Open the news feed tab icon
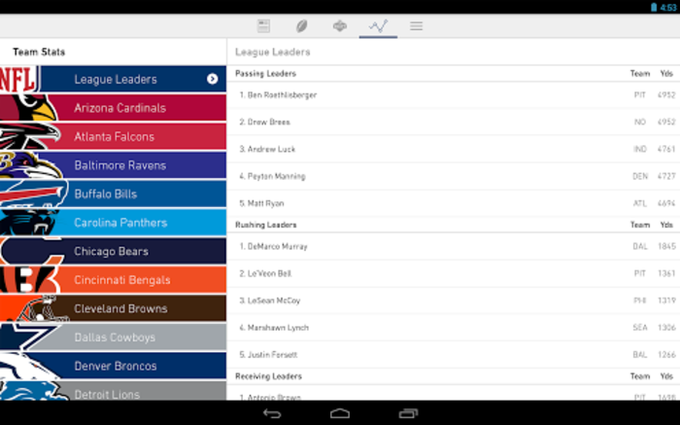This screenshot has height=425, width=680. (264, 26)
